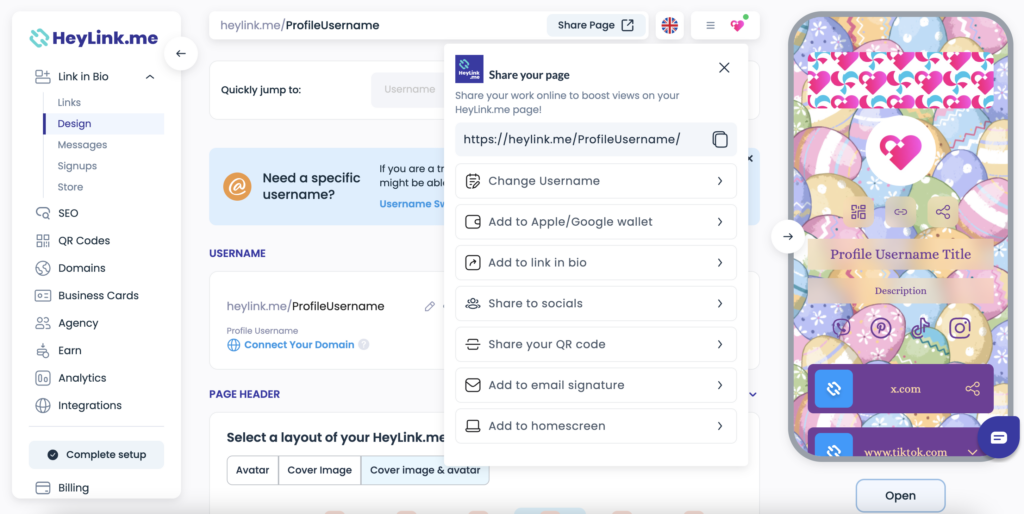The height and width of the screenshot is (514, 1024).
Task: Click the forward arrow beside phone preview
Action: tap(788, 236)
